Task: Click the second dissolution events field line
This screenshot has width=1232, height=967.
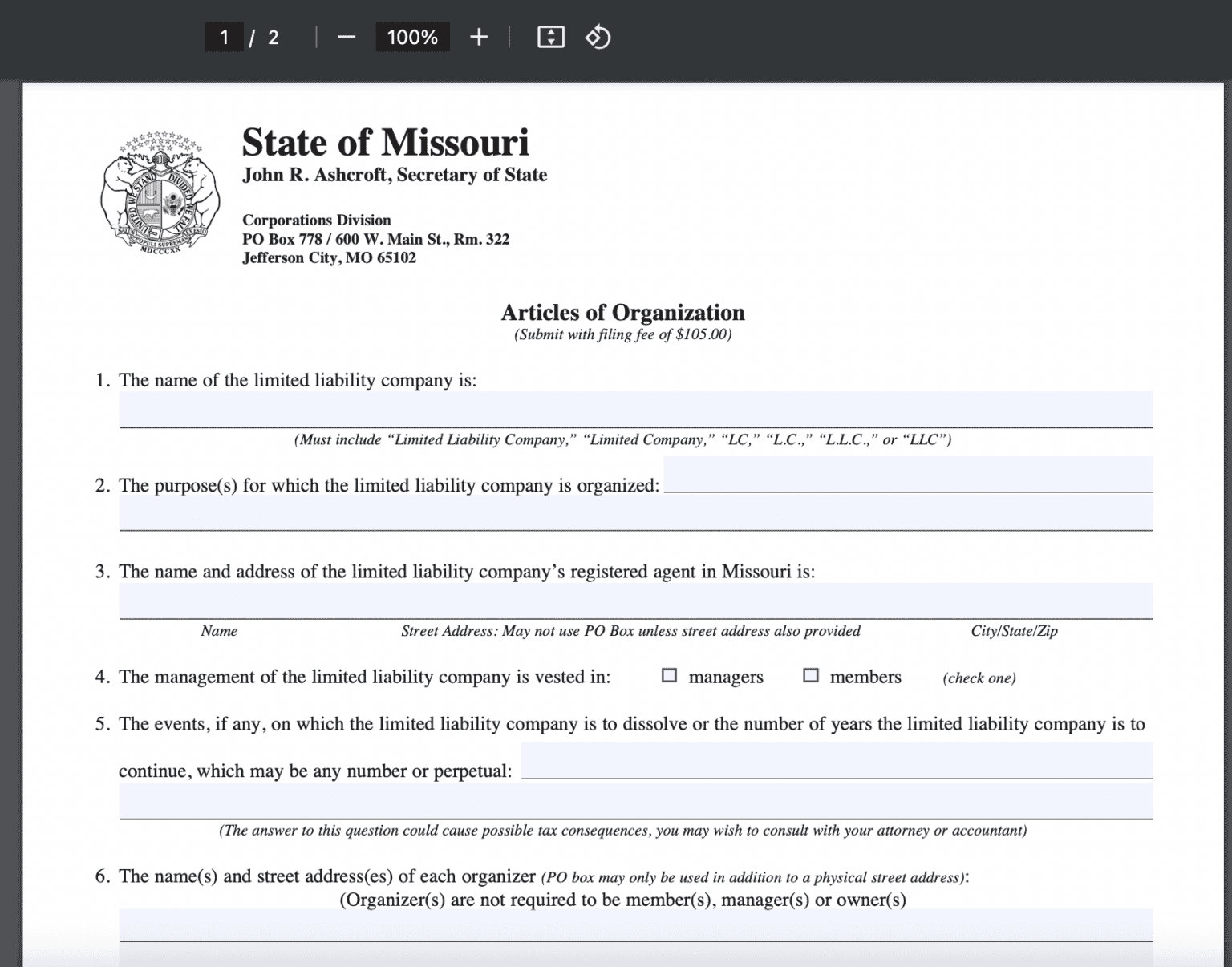Action: (635, 801)
